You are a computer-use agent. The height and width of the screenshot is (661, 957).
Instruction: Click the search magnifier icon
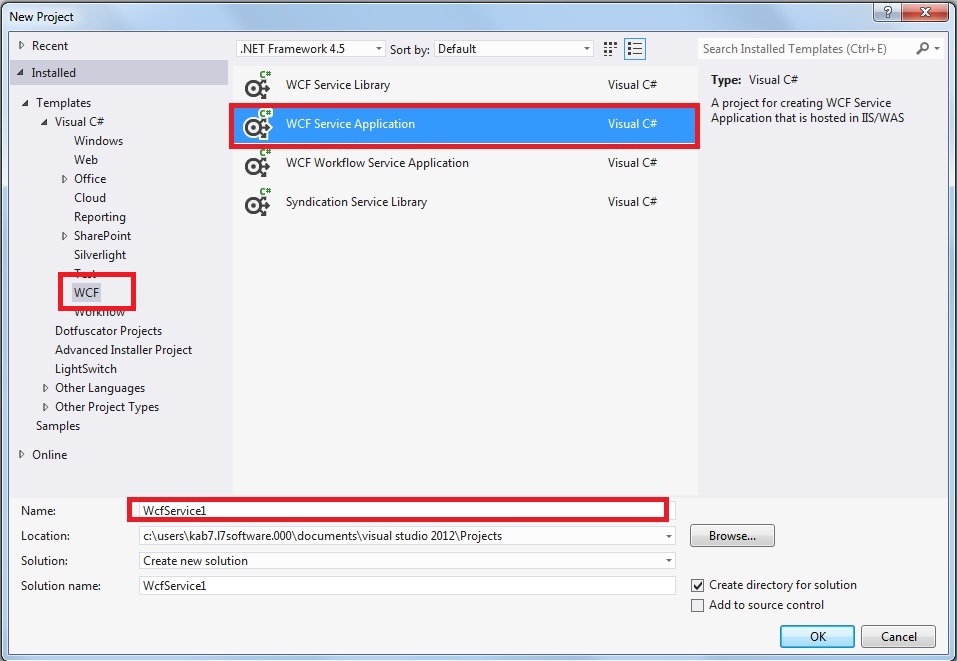click(922, 48)
